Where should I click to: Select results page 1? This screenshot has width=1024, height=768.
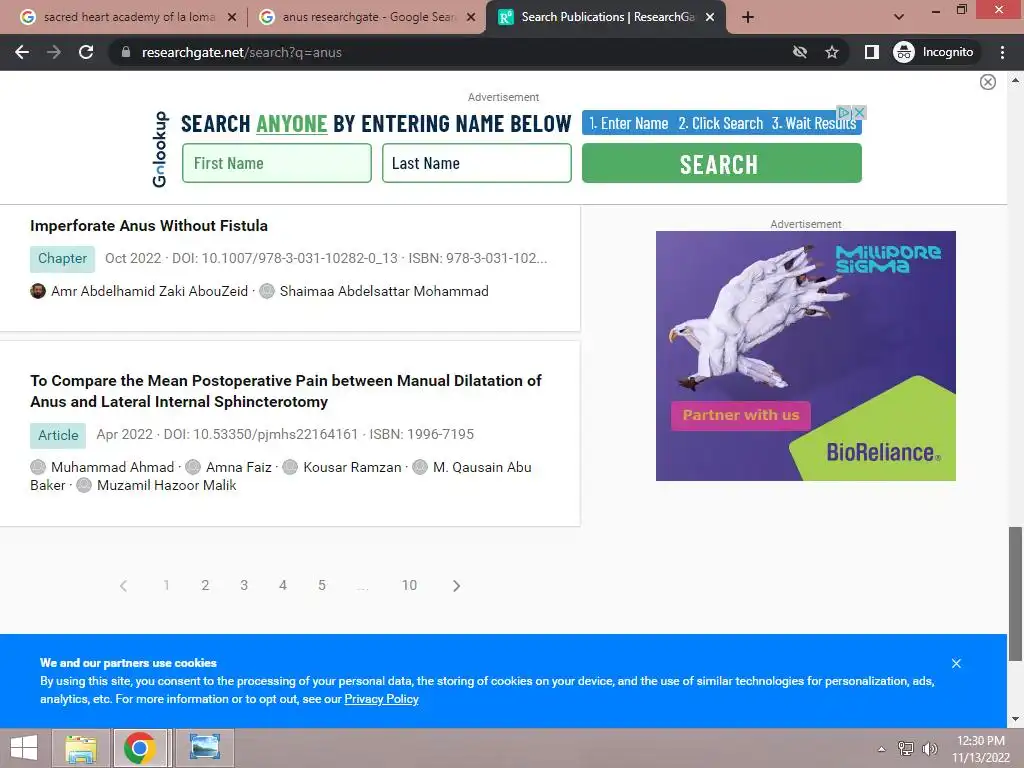pyautogui.click(x=167, y=586)
